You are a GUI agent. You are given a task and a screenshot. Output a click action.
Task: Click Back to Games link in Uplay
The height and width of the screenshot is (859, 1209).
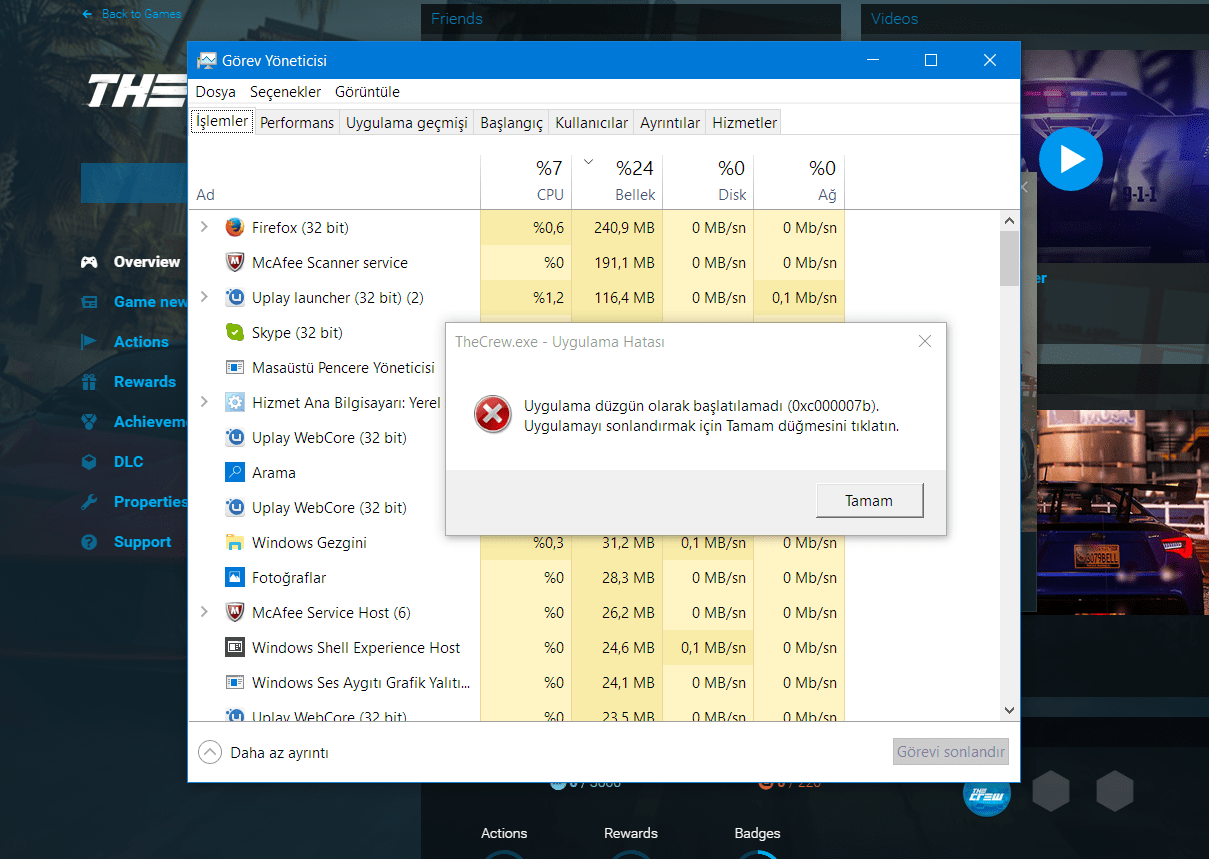click(132, 14)
